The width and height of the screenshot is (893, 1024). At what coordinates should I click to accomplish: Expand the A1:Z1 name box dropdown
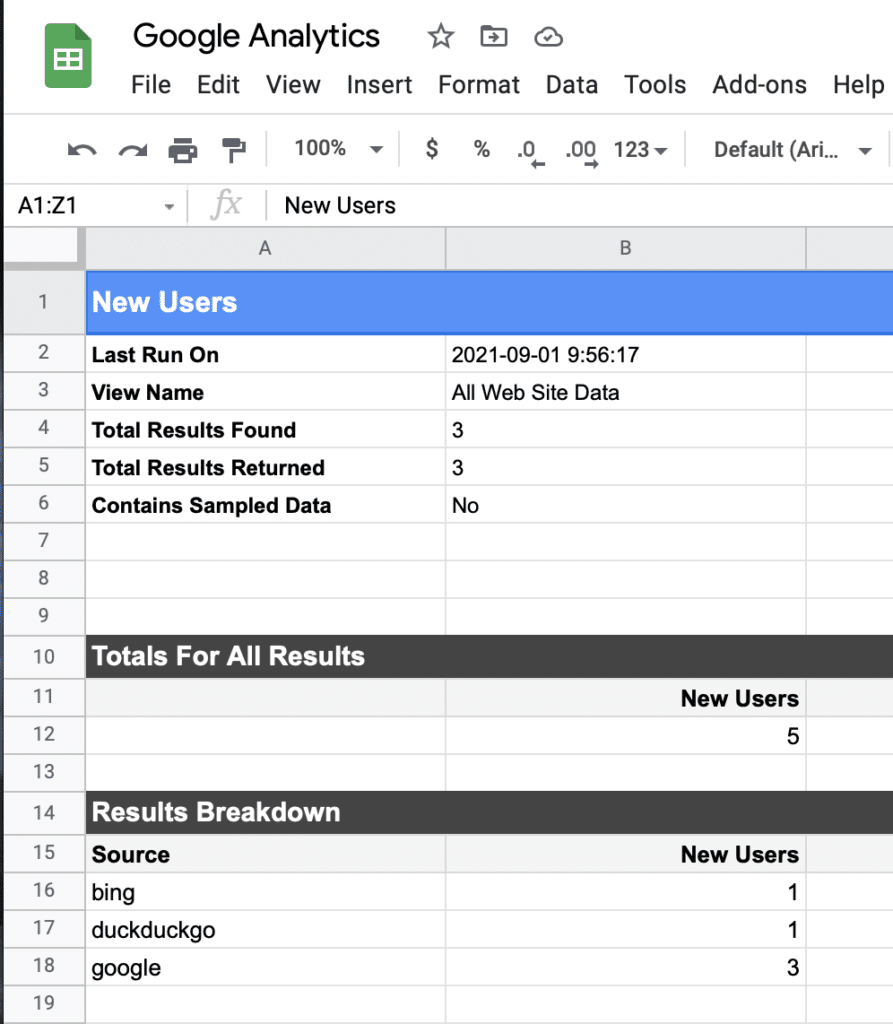[169, 206]
